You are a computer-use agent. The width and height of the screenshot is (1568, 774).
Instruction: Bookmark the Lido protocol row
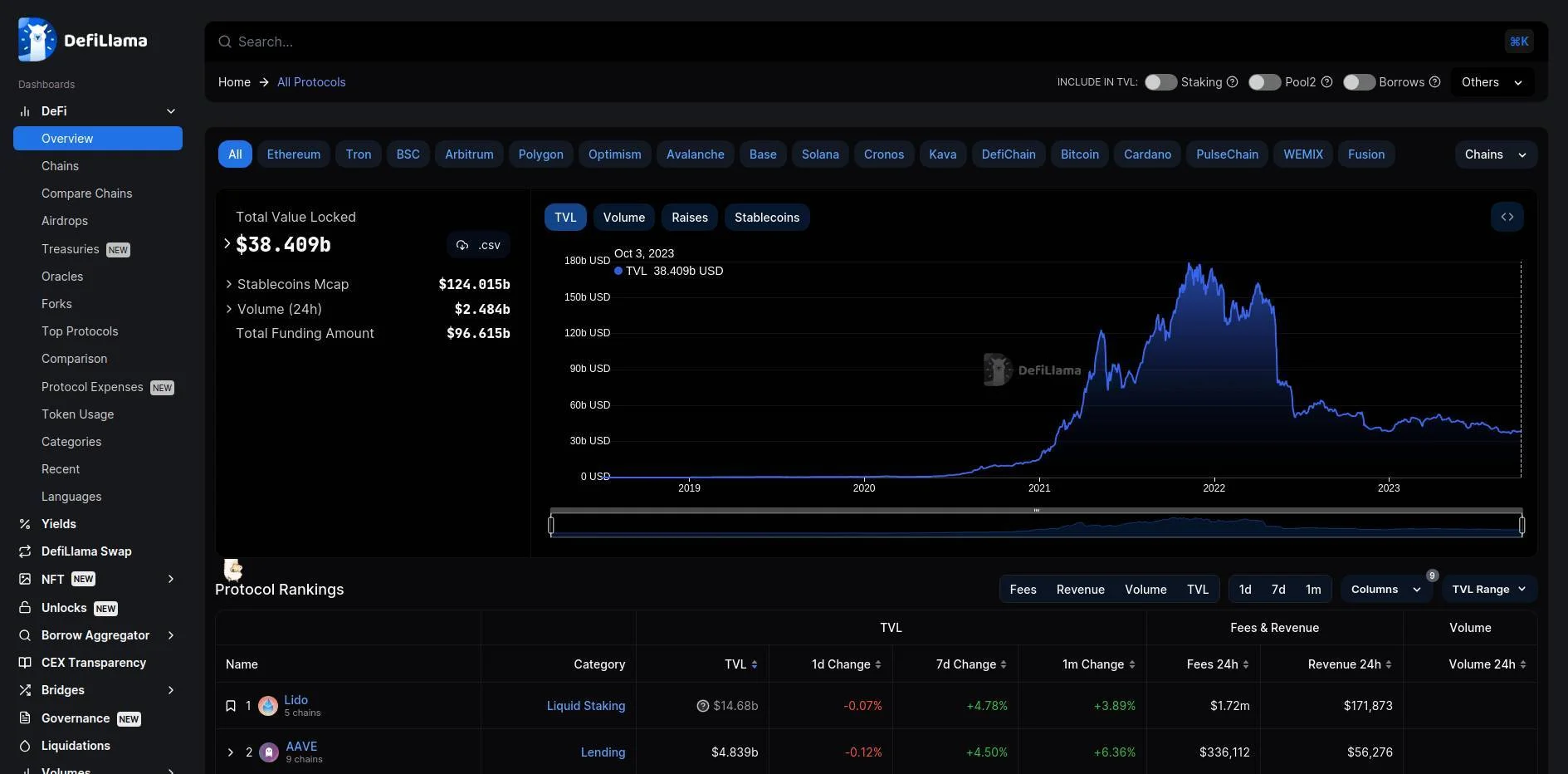(231, 706)
